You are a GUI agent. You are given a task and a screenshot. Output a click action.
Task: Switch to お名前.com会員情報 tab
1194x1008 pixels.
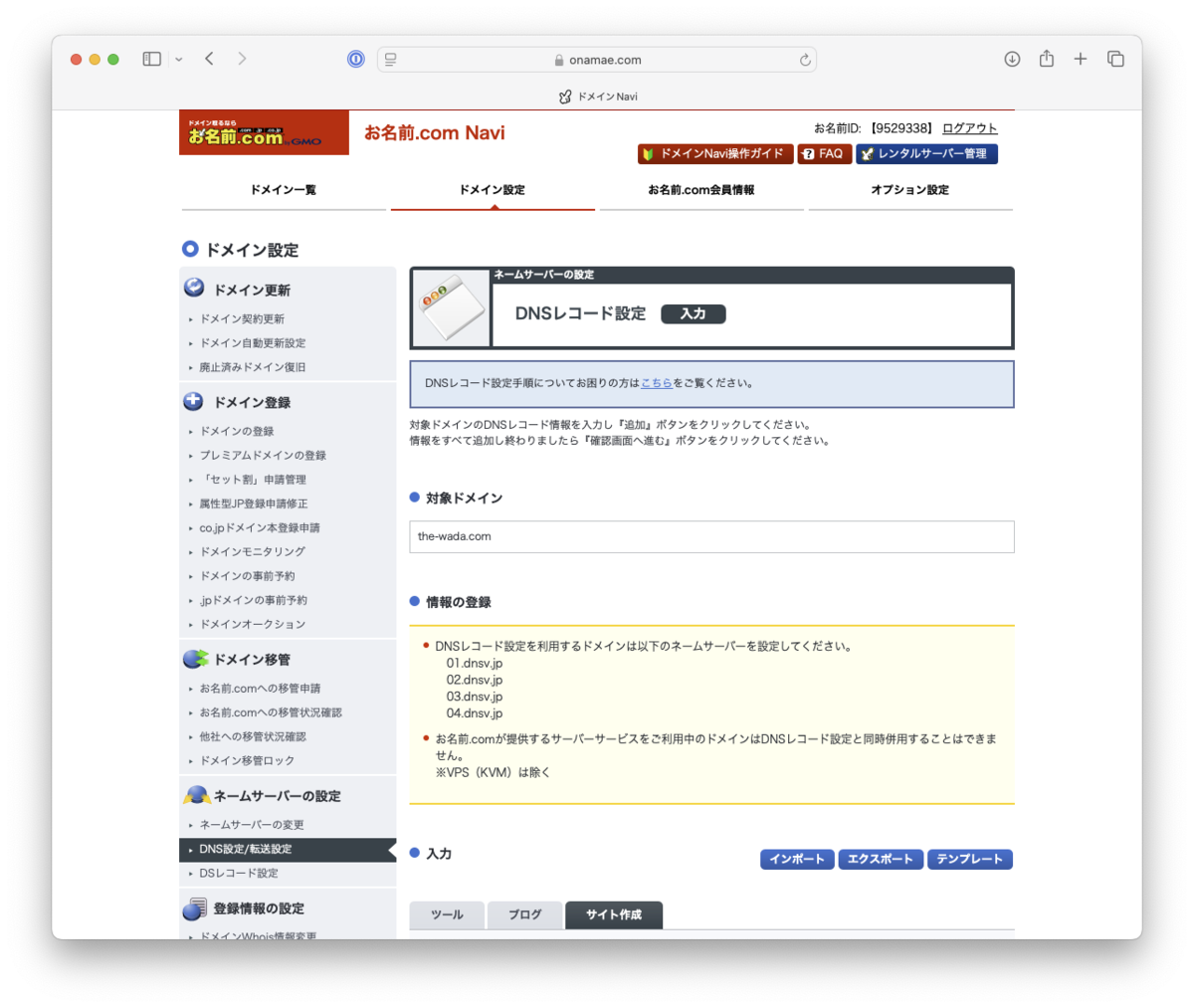tap(701, 190)
